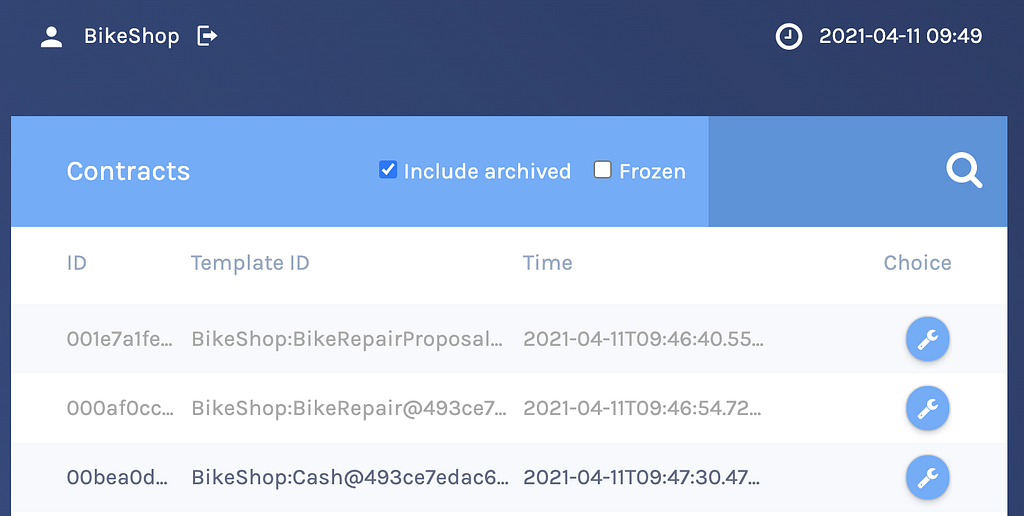Click the user profile icon
1024x516 pixels.
click(52, 37)
